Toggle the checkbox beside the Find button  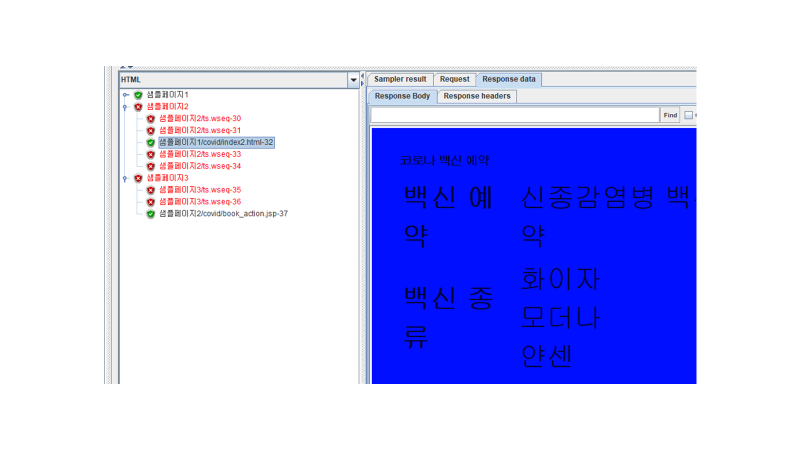[688, 115]
